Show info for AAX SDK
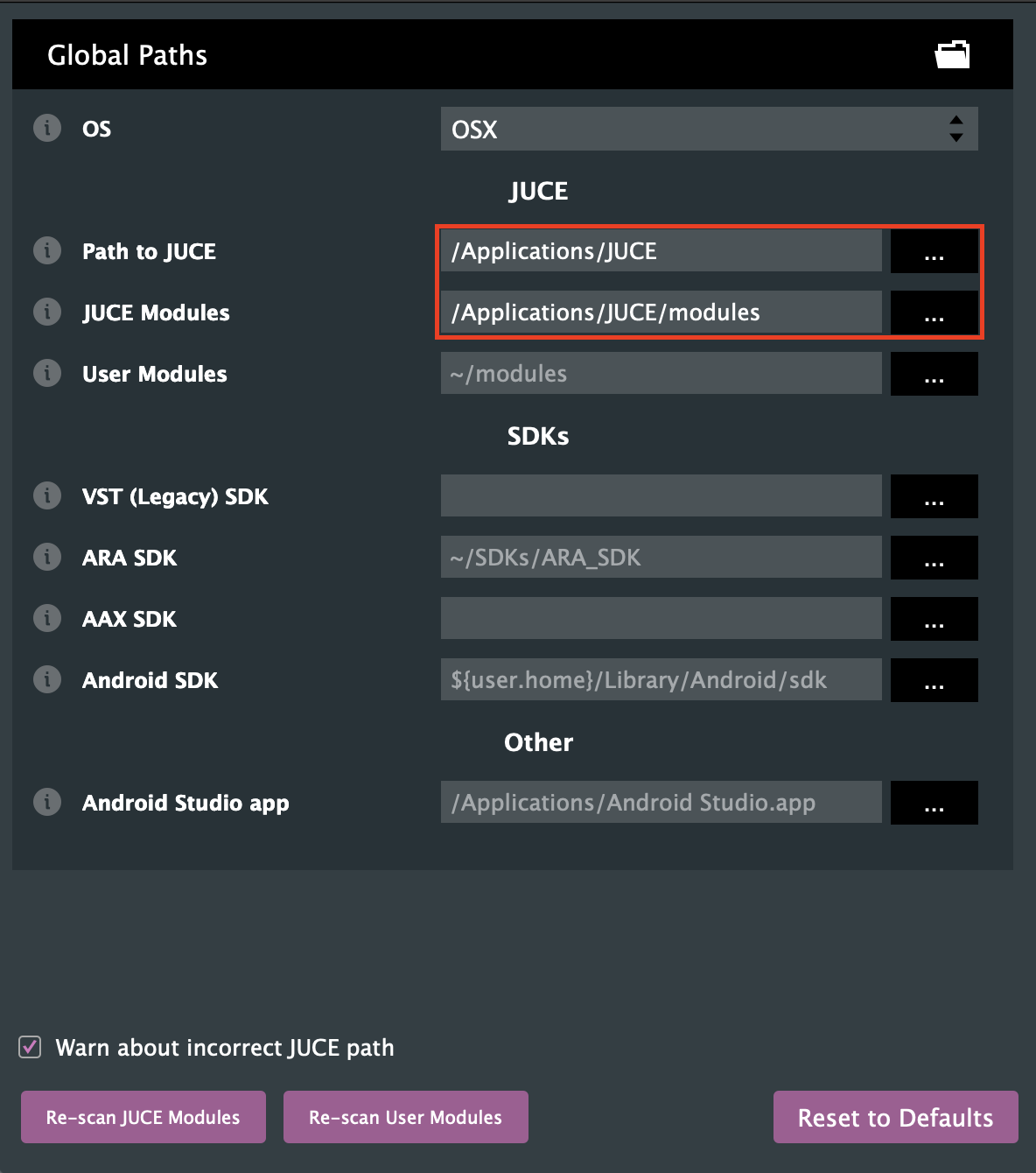Viewport: 1036px width, 1173px height. point(47,618)
